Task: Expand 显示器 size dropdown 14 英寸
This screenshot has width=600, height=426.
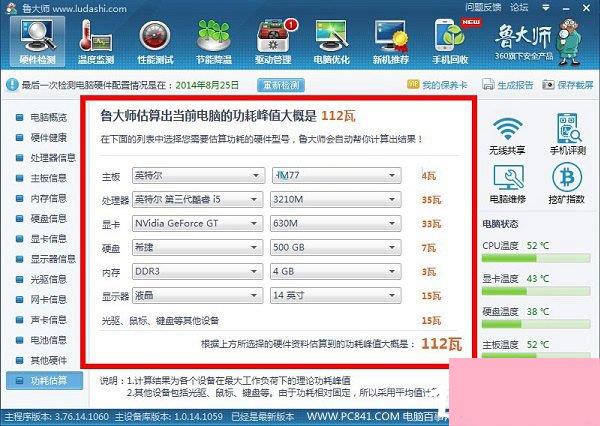Action: click(336, 295)
